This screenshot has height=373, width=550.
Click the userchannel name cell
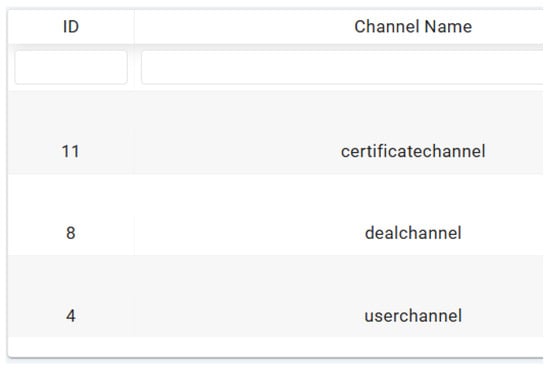pos(338,315)
